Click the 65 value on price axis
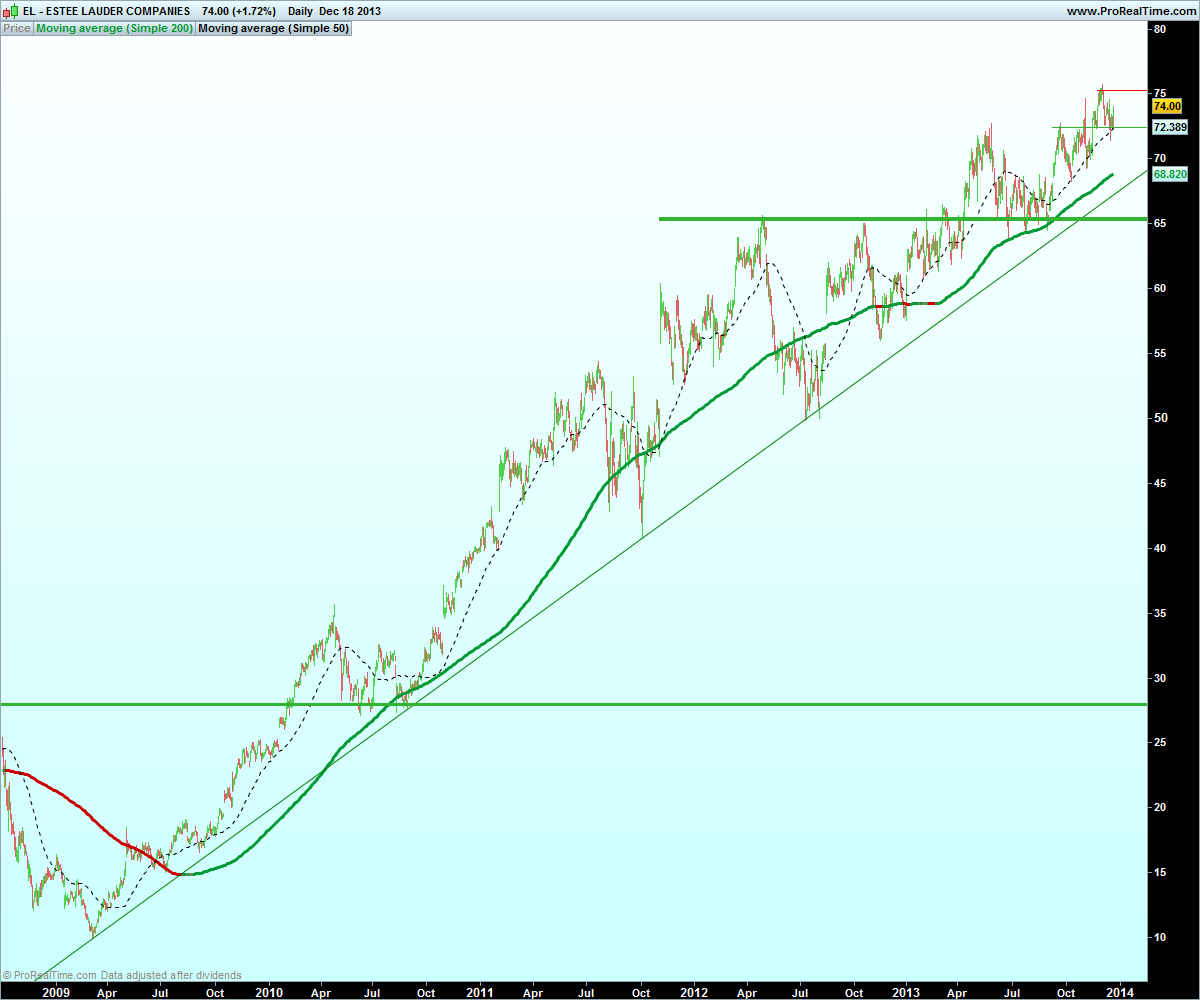1200x1000 pixels. pos(1160,224)
